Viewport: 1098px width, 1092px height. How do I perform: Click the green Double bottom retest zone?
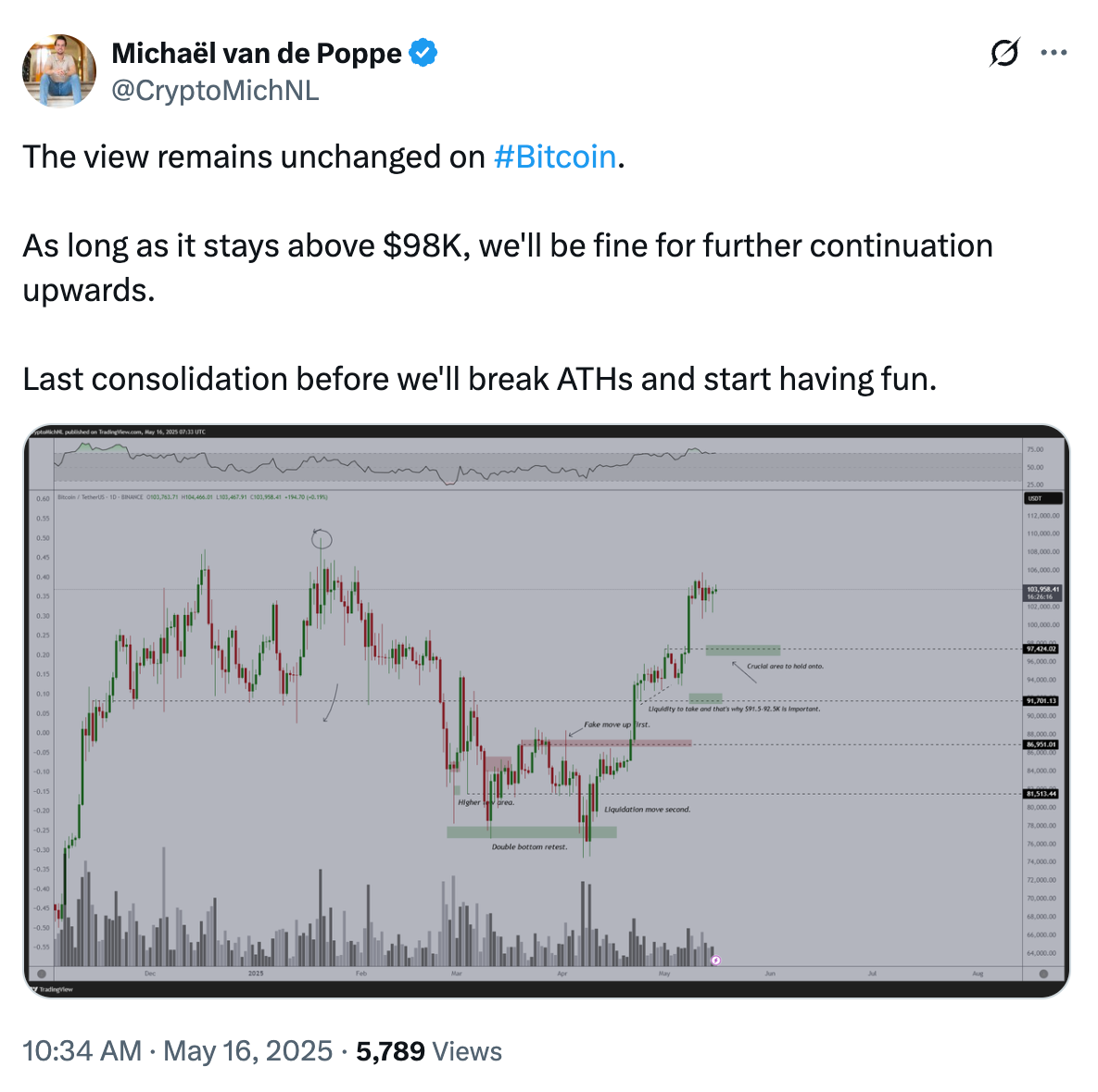[531, 832]
